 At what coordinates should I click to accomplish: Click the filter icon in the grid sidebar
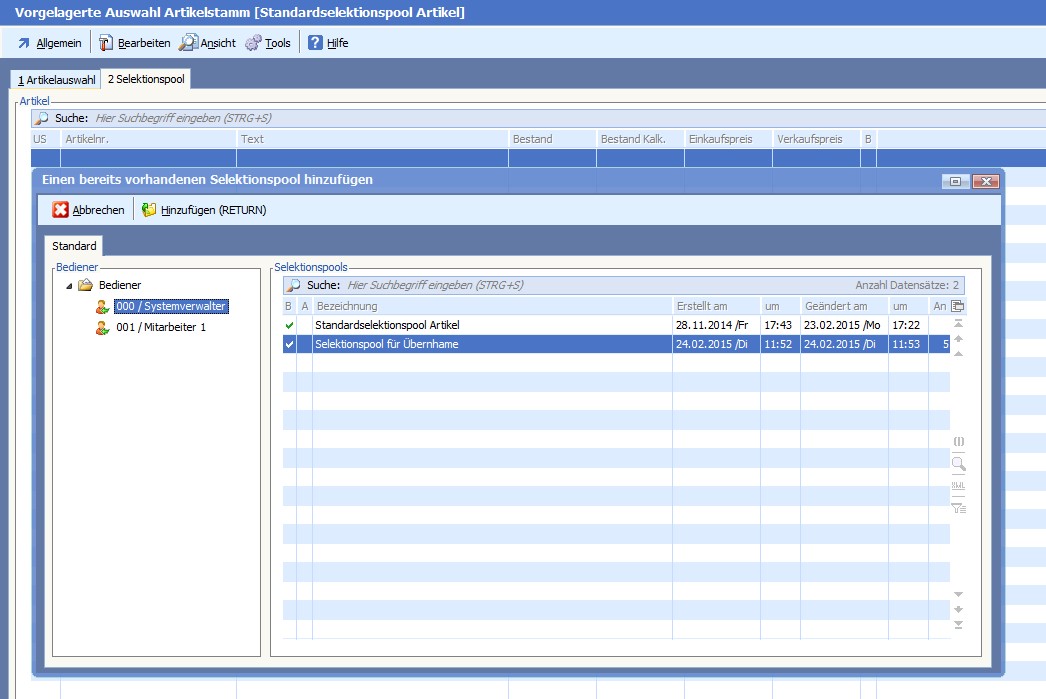(958, 508)
